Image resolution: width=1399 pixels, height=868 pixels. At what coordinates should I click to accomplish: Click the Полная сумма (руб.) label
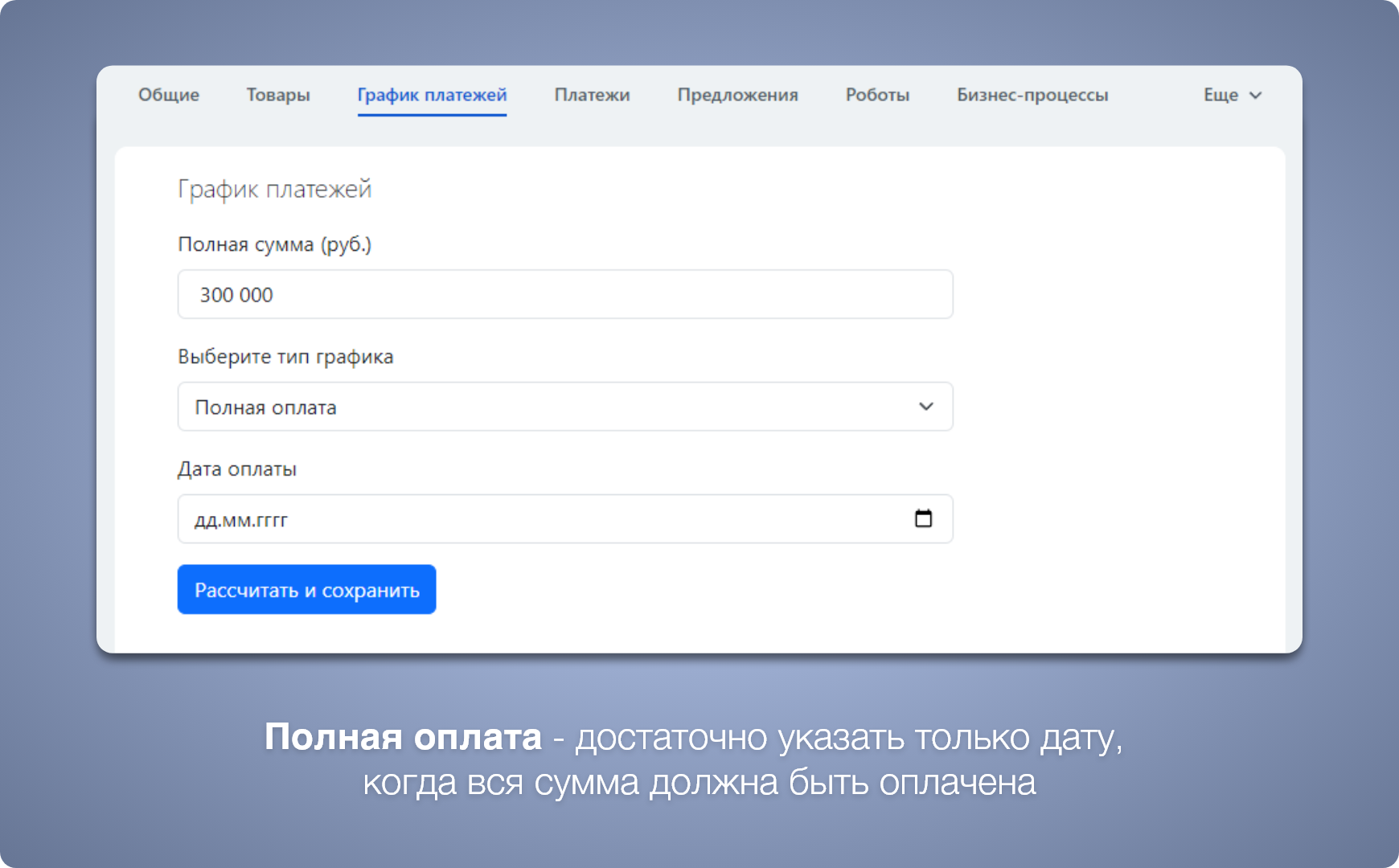(274, 244)
